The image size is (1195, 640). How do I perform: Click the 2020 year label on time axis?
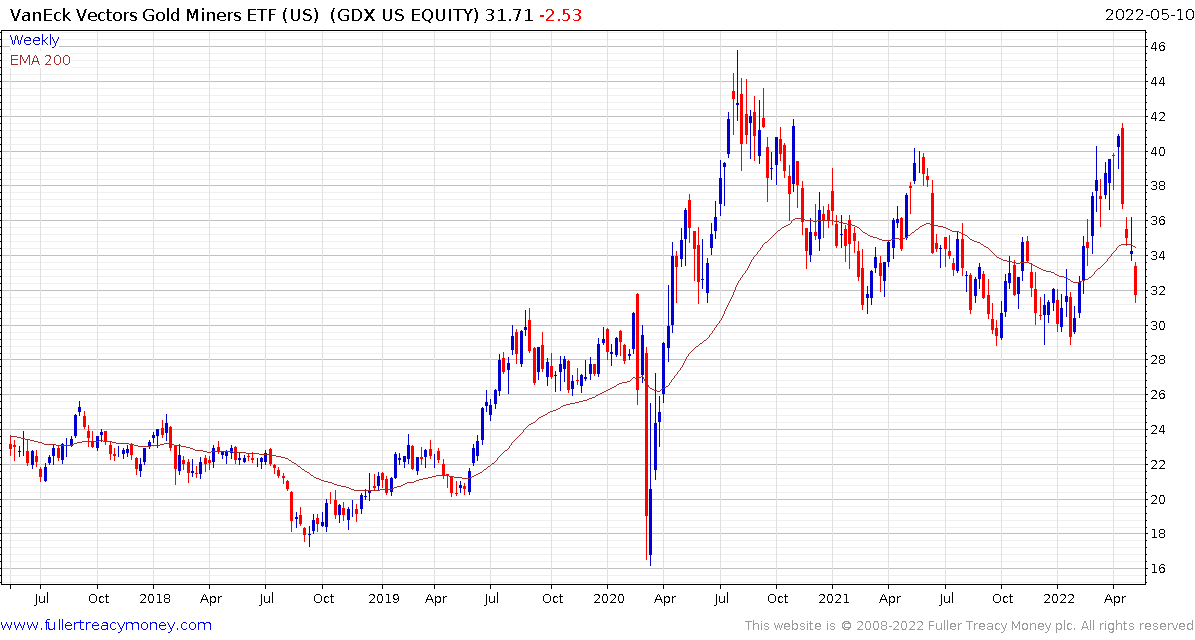click(608, 599)
